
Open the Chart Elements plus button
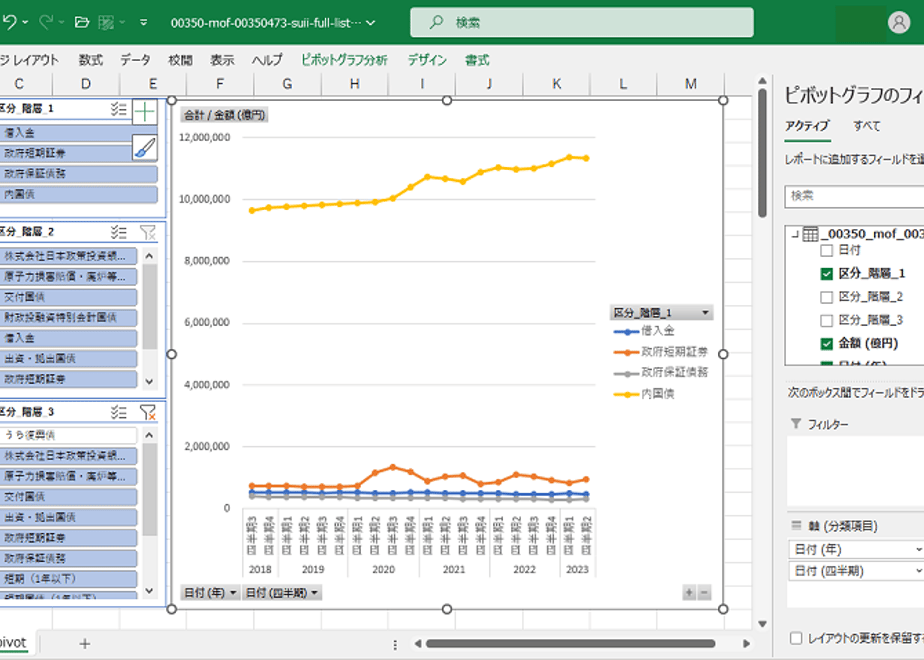click(x=145, y=111)
